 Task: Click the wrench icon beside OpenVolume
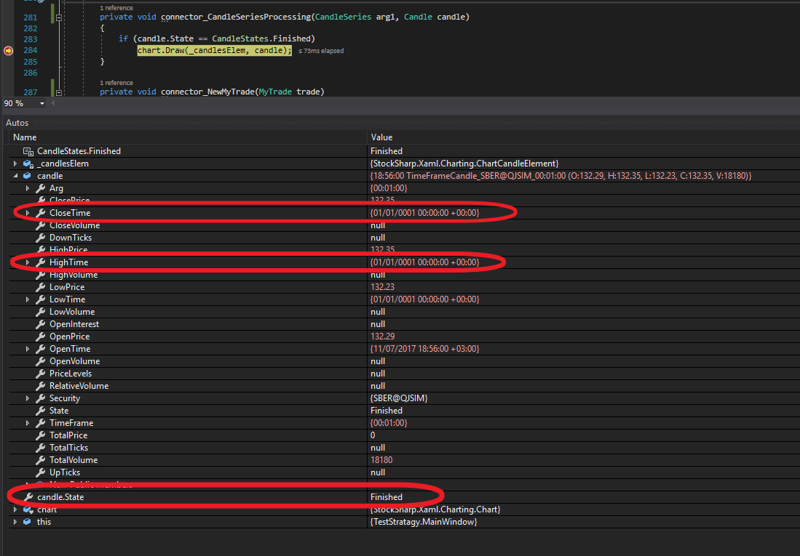[41, 361]
